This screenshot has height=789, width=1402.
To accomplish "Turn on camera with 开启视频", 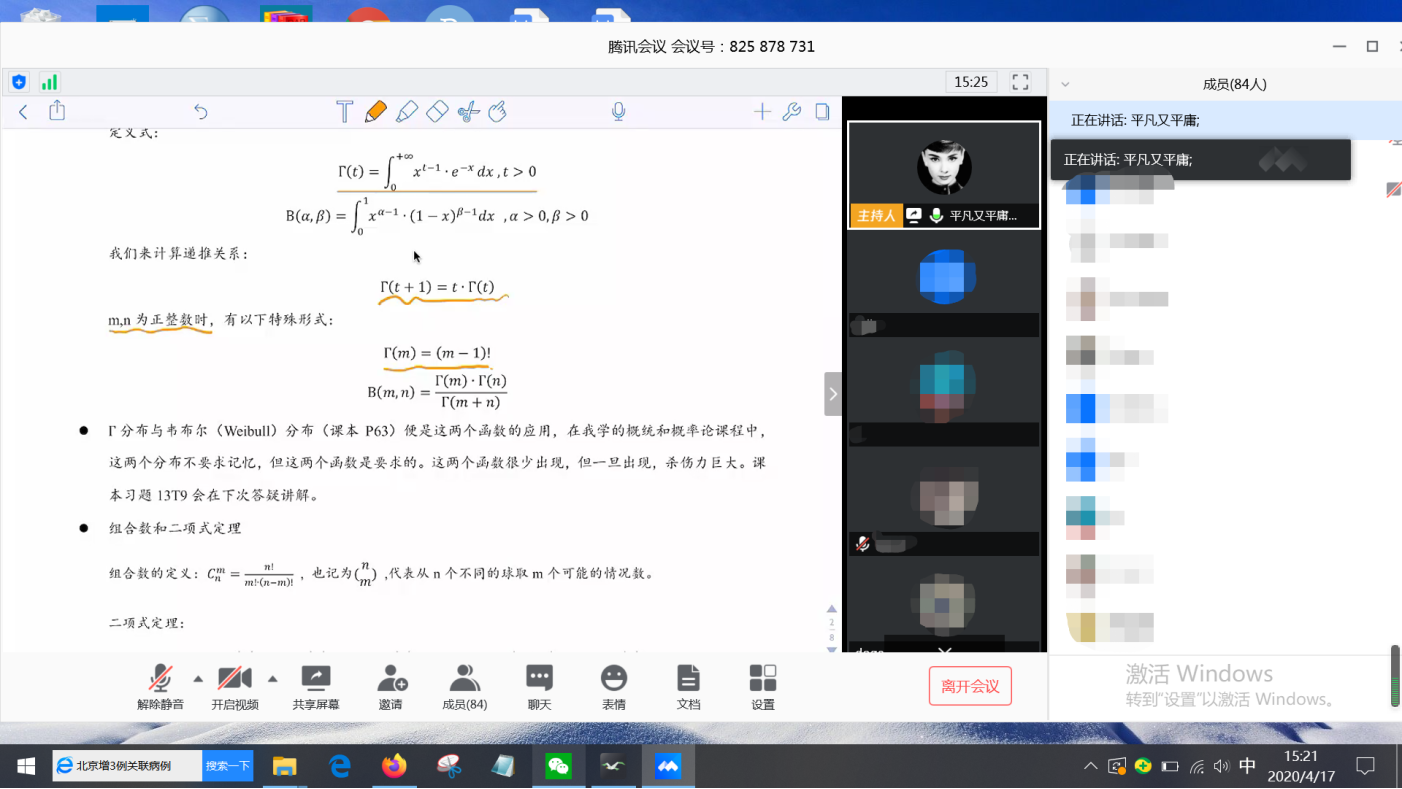I will pyautogui.click(x=235, y=687).
